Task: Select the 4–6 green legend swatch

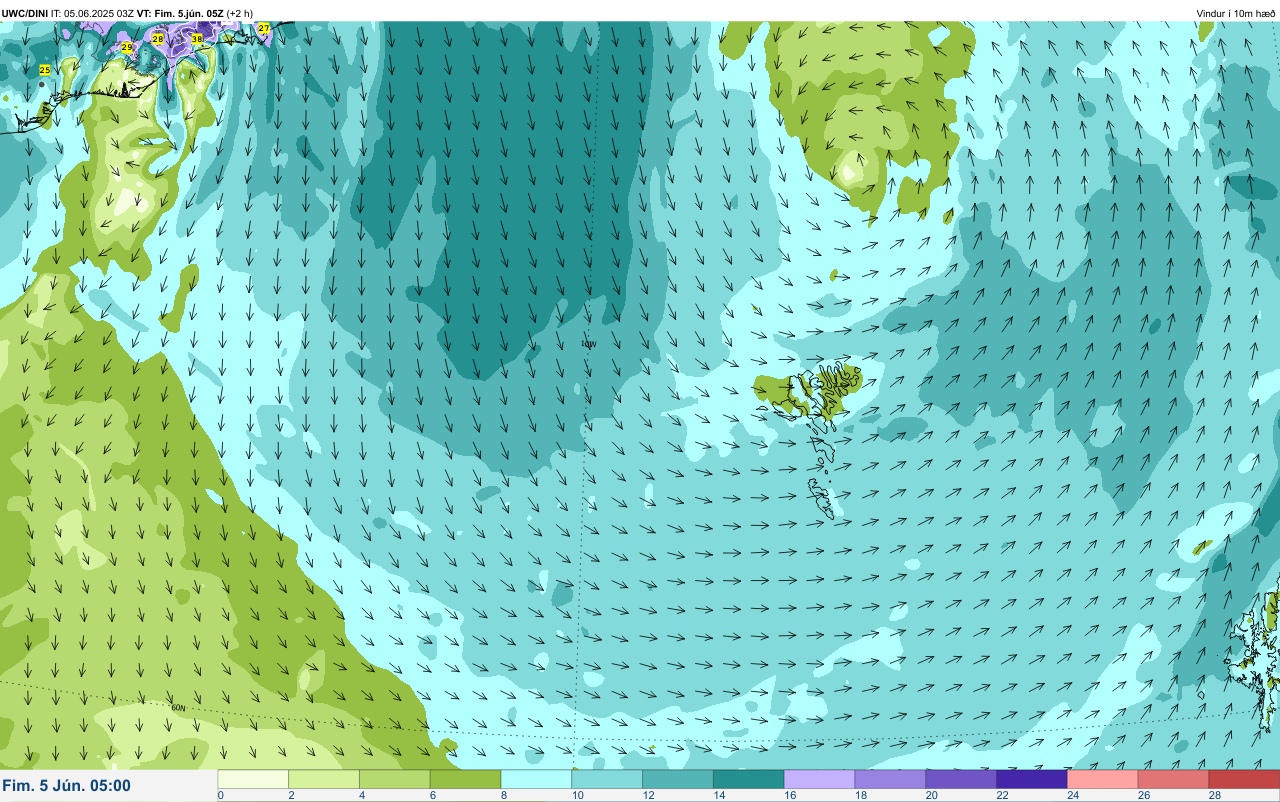Action: pos(395,779)
